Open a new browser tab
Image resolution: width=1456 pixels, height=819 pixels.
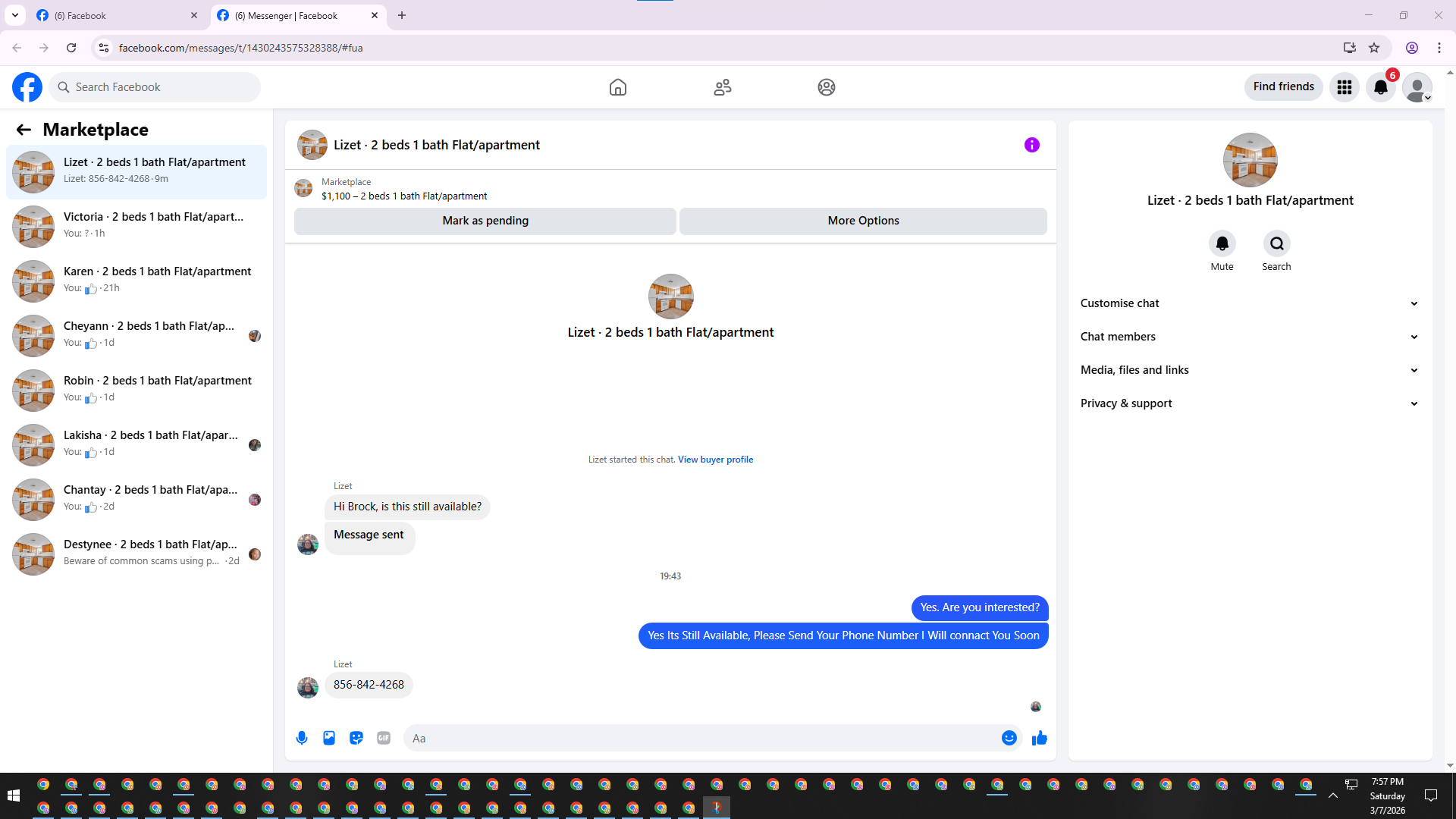pyautogui.click(x=402, y=15)
